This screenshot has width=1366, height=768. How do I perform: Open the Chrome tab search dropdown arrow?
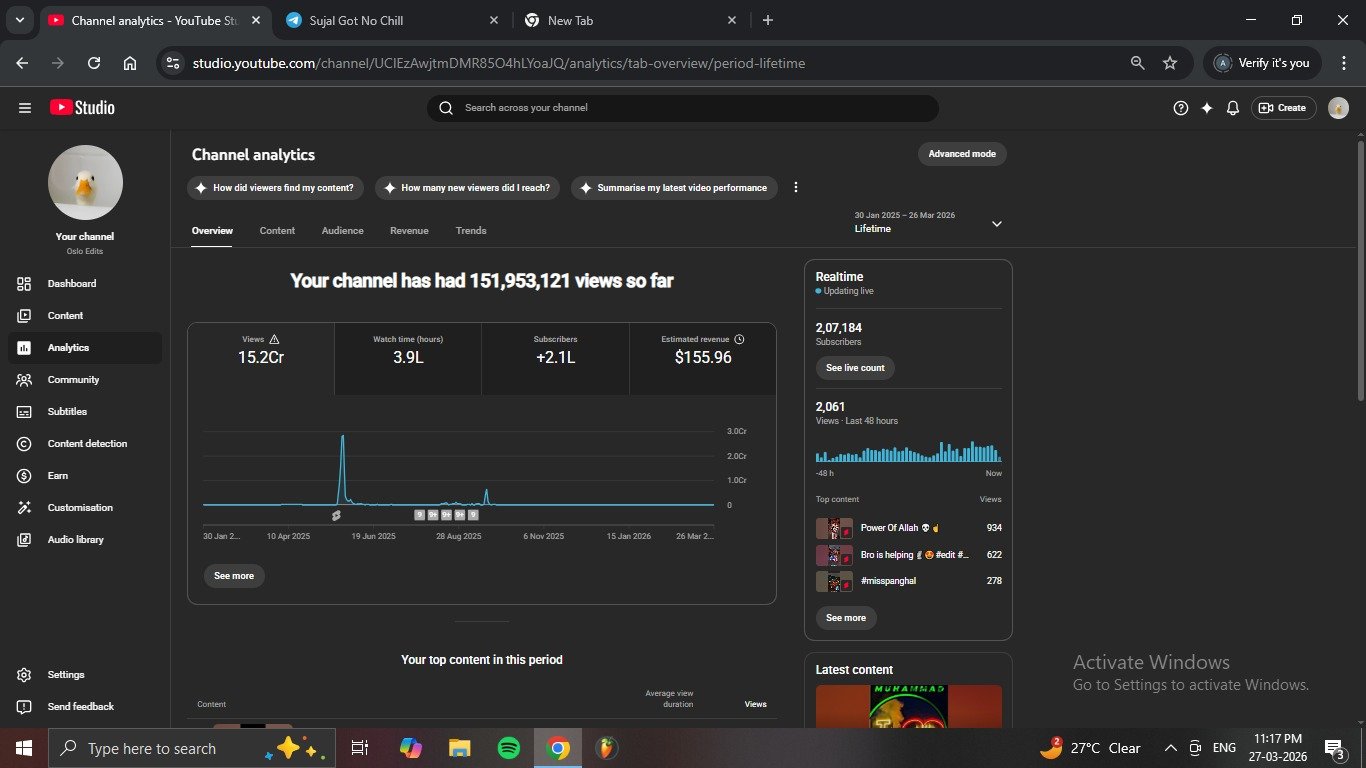pos(19,20)
